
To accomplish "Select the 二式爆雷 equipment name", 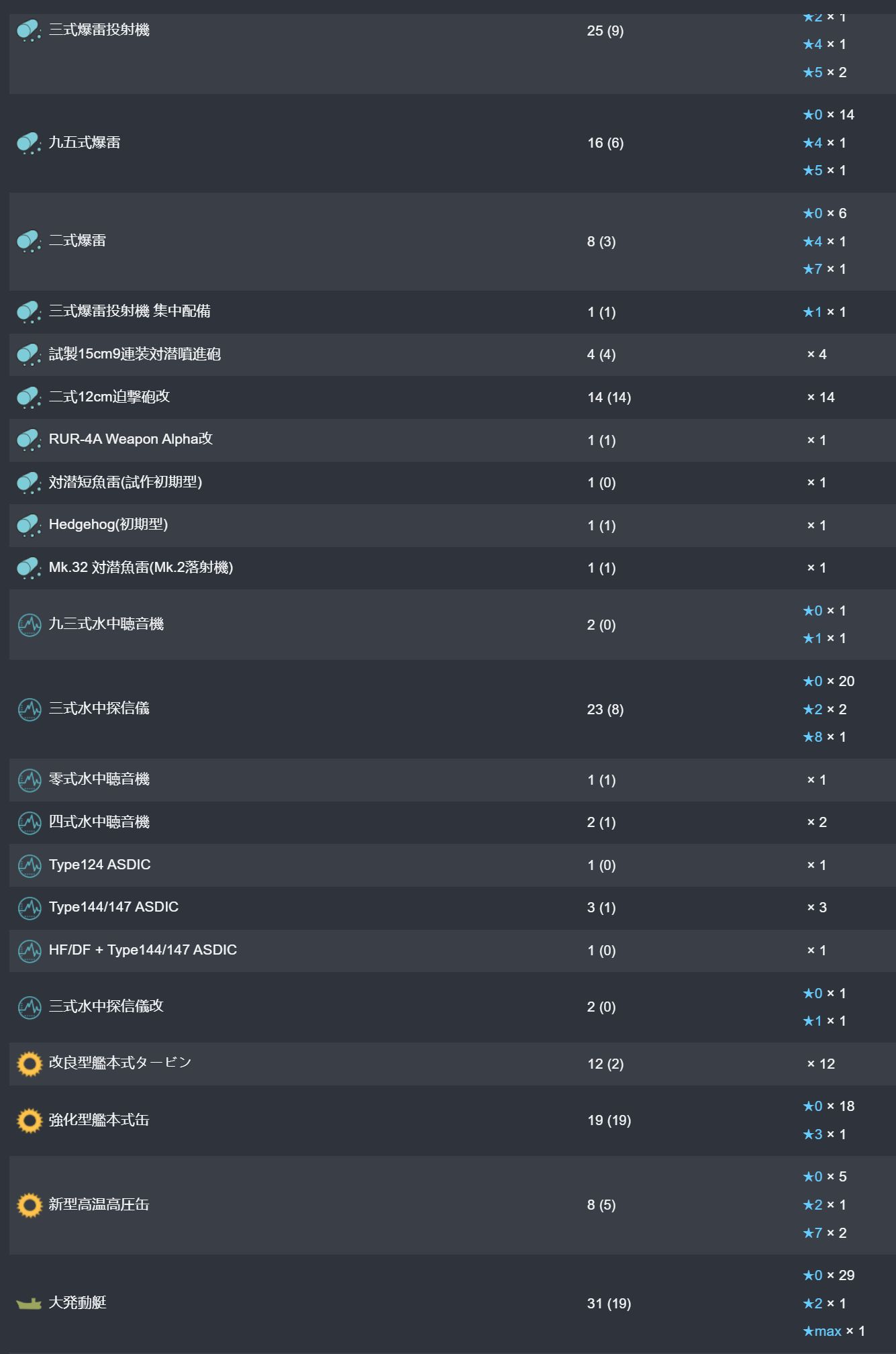I will (77, 240).
